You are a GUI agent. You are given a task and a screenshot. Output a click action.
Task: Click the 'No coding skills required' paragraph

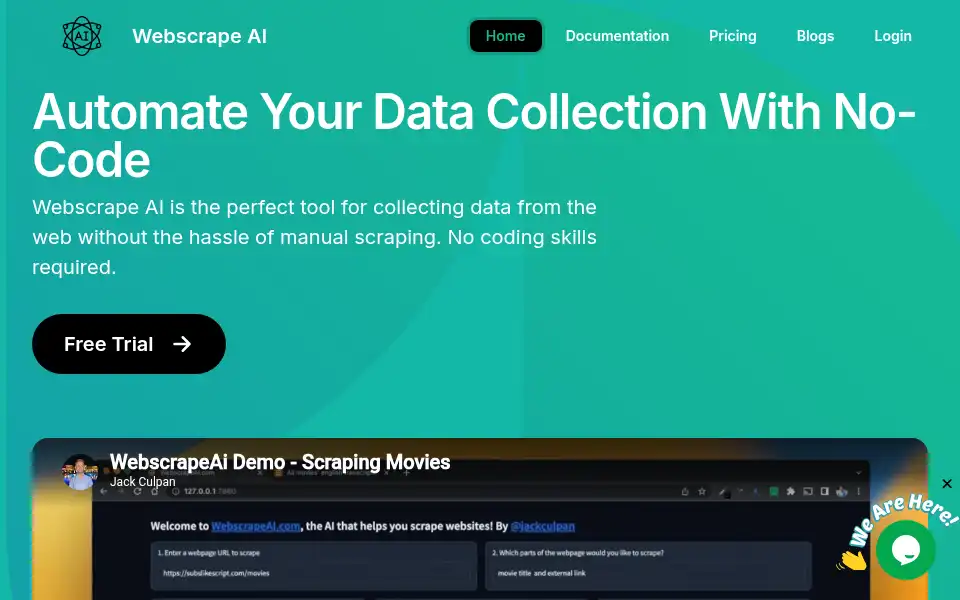314,237
